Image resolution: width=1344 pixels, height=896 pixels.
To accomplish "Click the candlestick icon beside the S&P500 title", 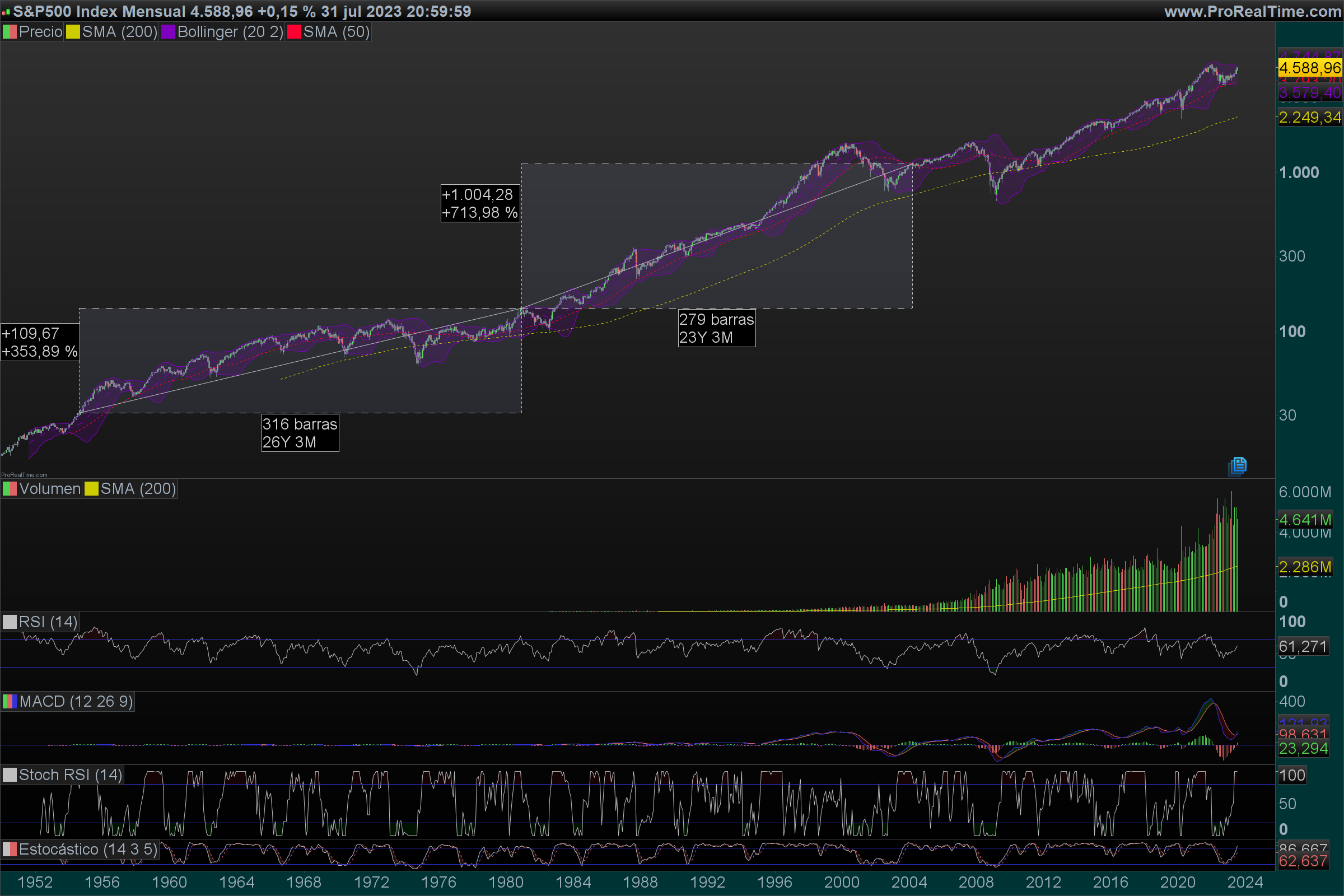I will (x=6, y=11).
